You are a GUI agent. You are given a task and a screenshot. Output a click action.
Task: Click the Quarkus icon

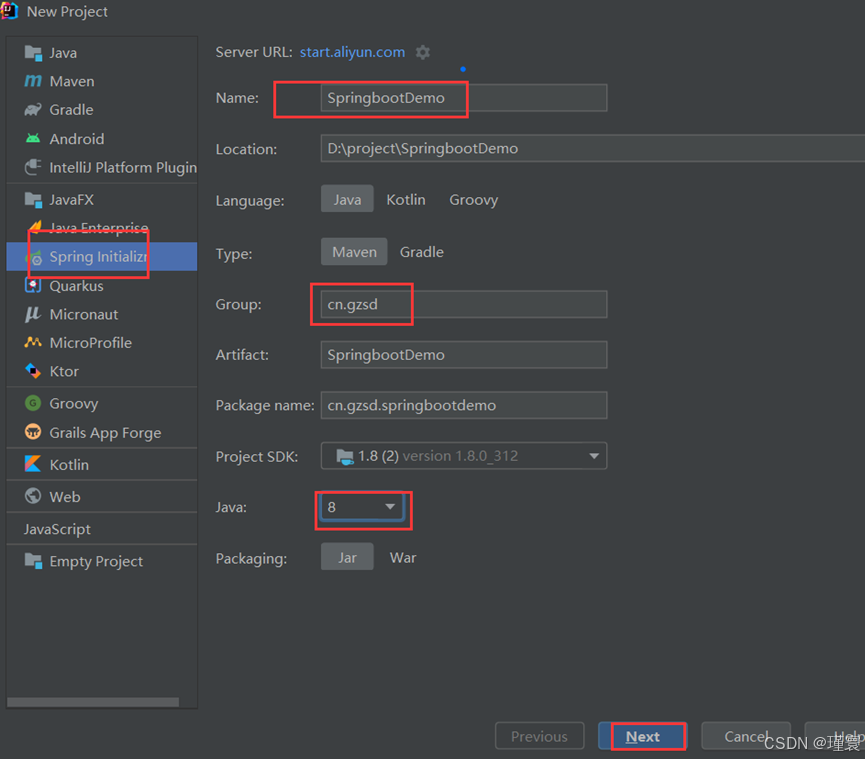coord(33,286)
